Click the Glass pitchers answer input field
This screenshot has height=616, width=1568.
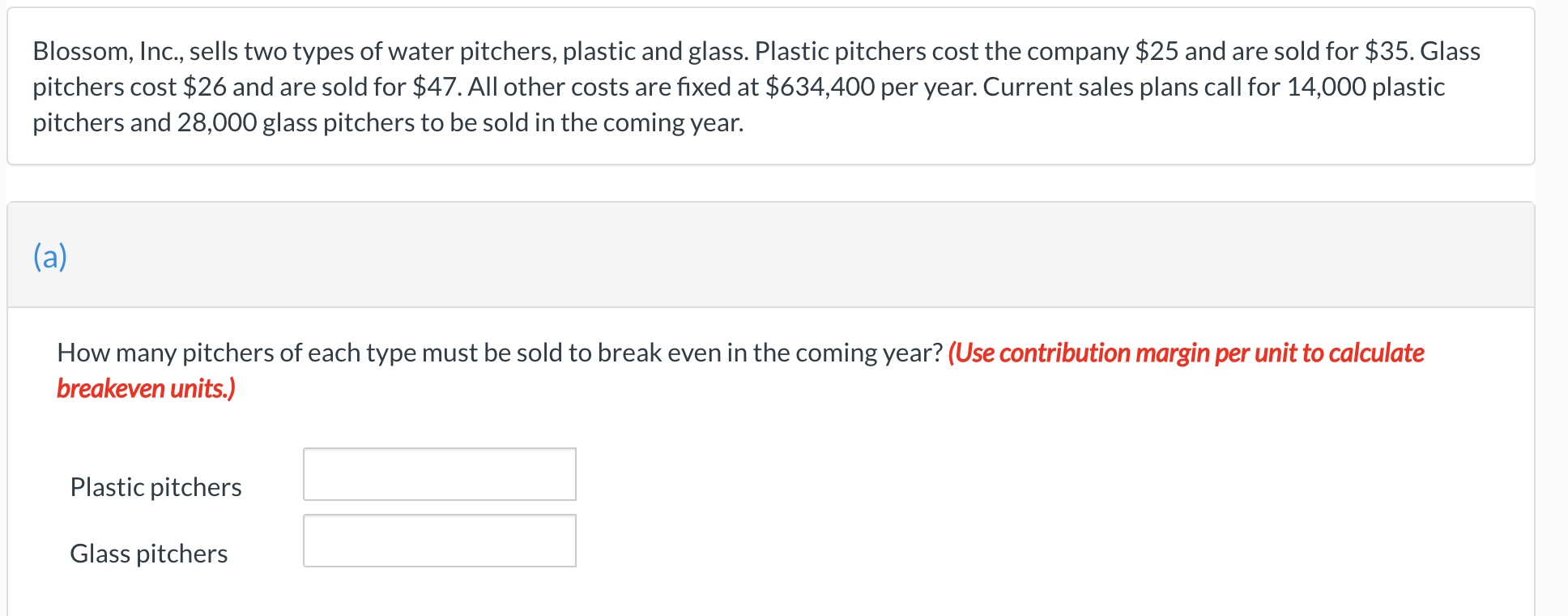pyautogui.click(x=439, y=541)
